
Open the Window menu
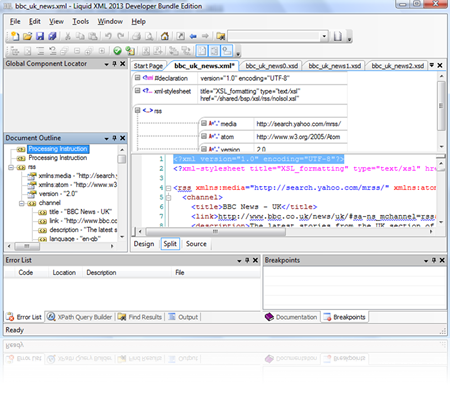click(110, 22)
